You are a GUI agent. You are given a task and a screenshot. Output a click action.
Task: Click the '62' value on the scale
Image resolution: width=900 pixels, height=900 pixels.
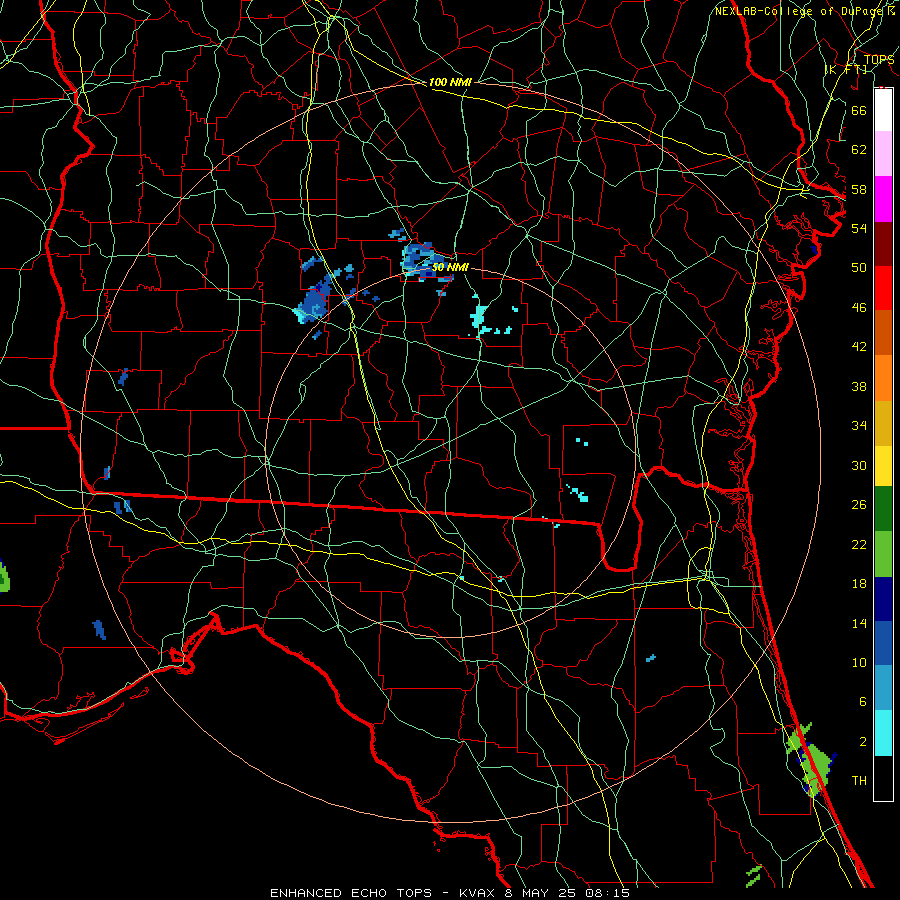click(x=859, y=150)
